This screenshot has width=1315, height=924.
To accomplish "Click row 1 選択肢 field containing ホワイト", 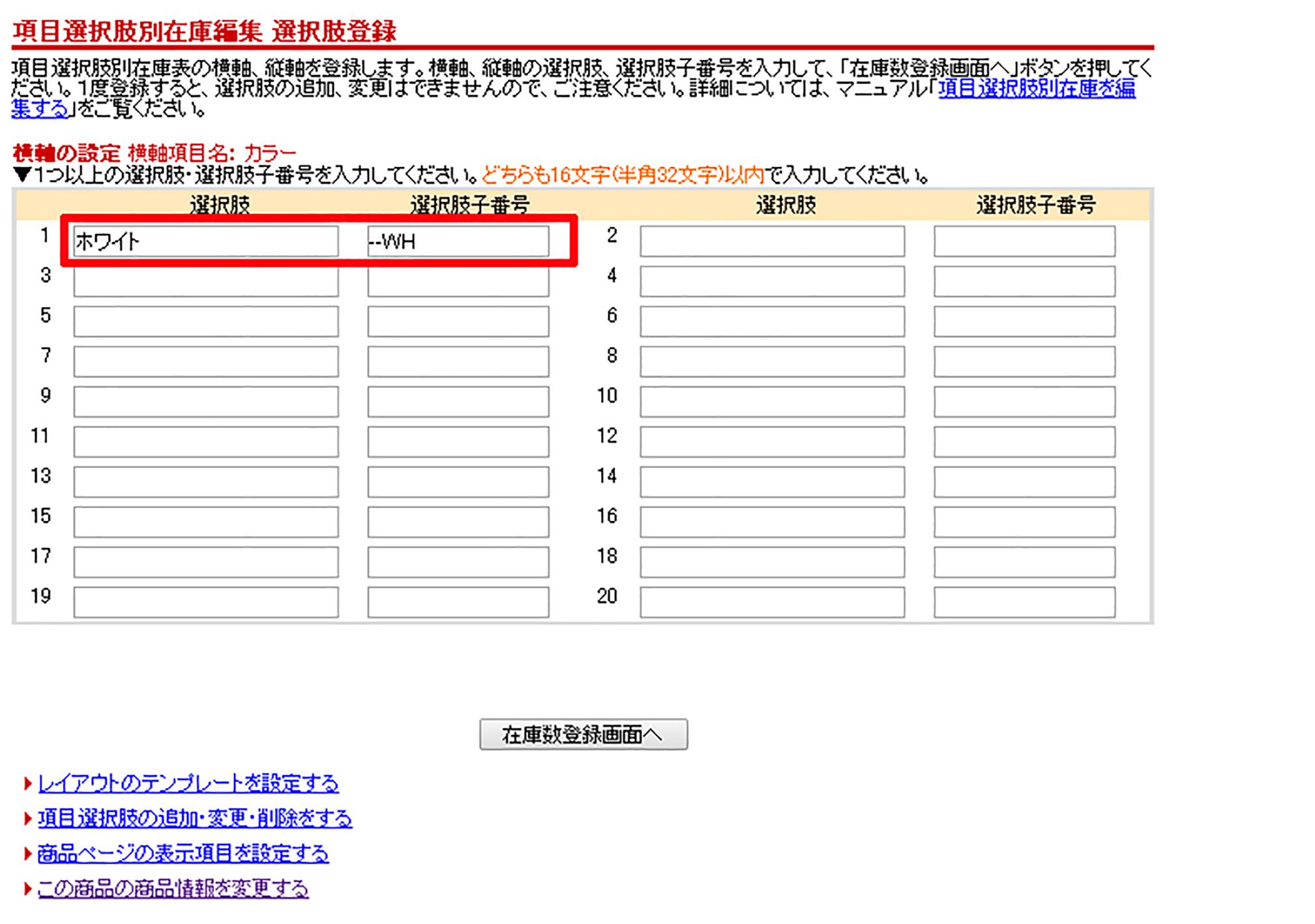I will click(x=206, y=241).
